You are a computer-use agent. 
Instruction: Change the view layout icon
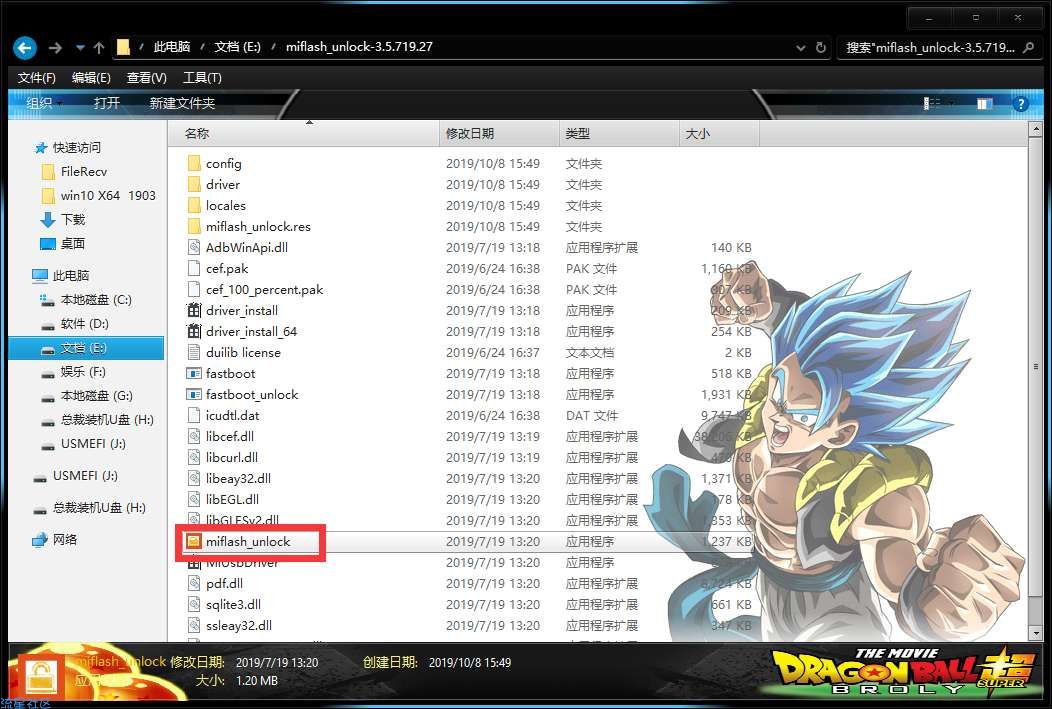coord(932,103)
